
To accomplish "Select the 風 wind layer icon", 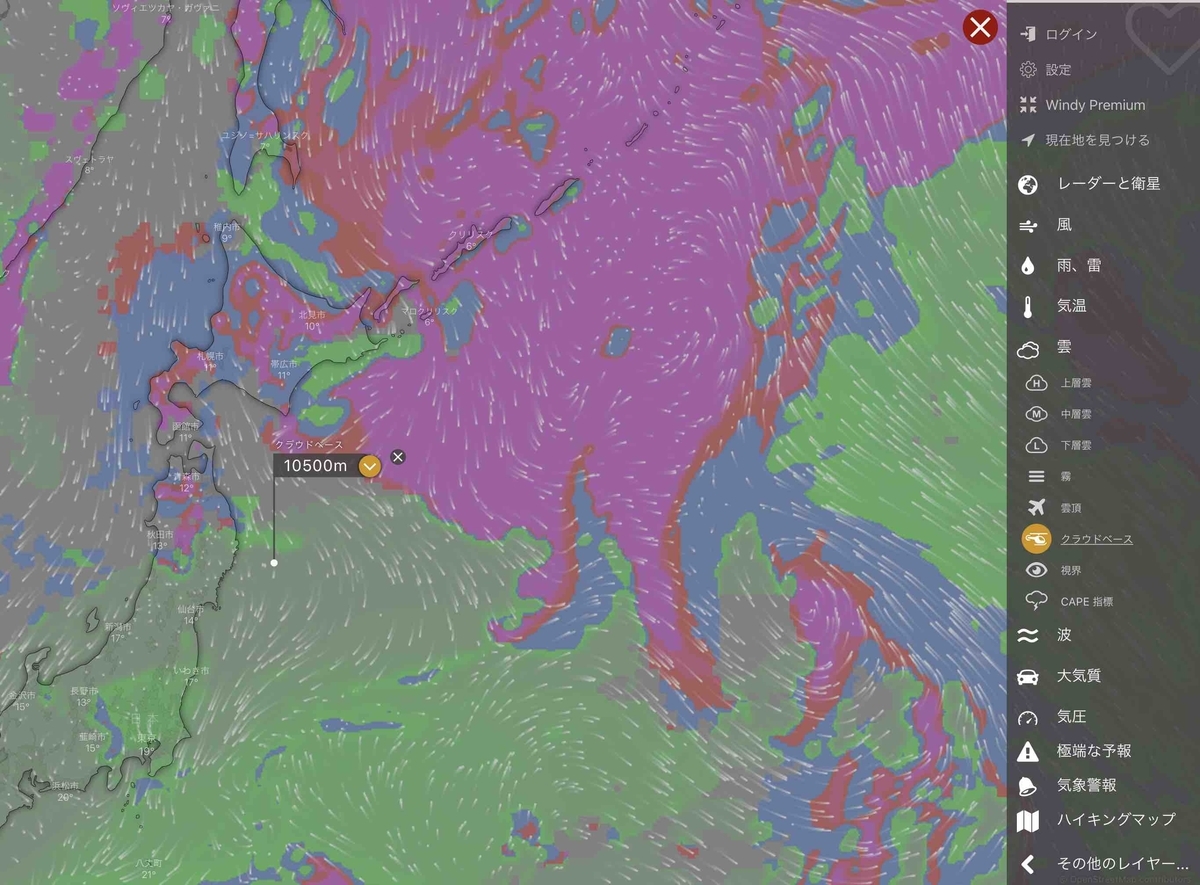I will [1028, 226].
